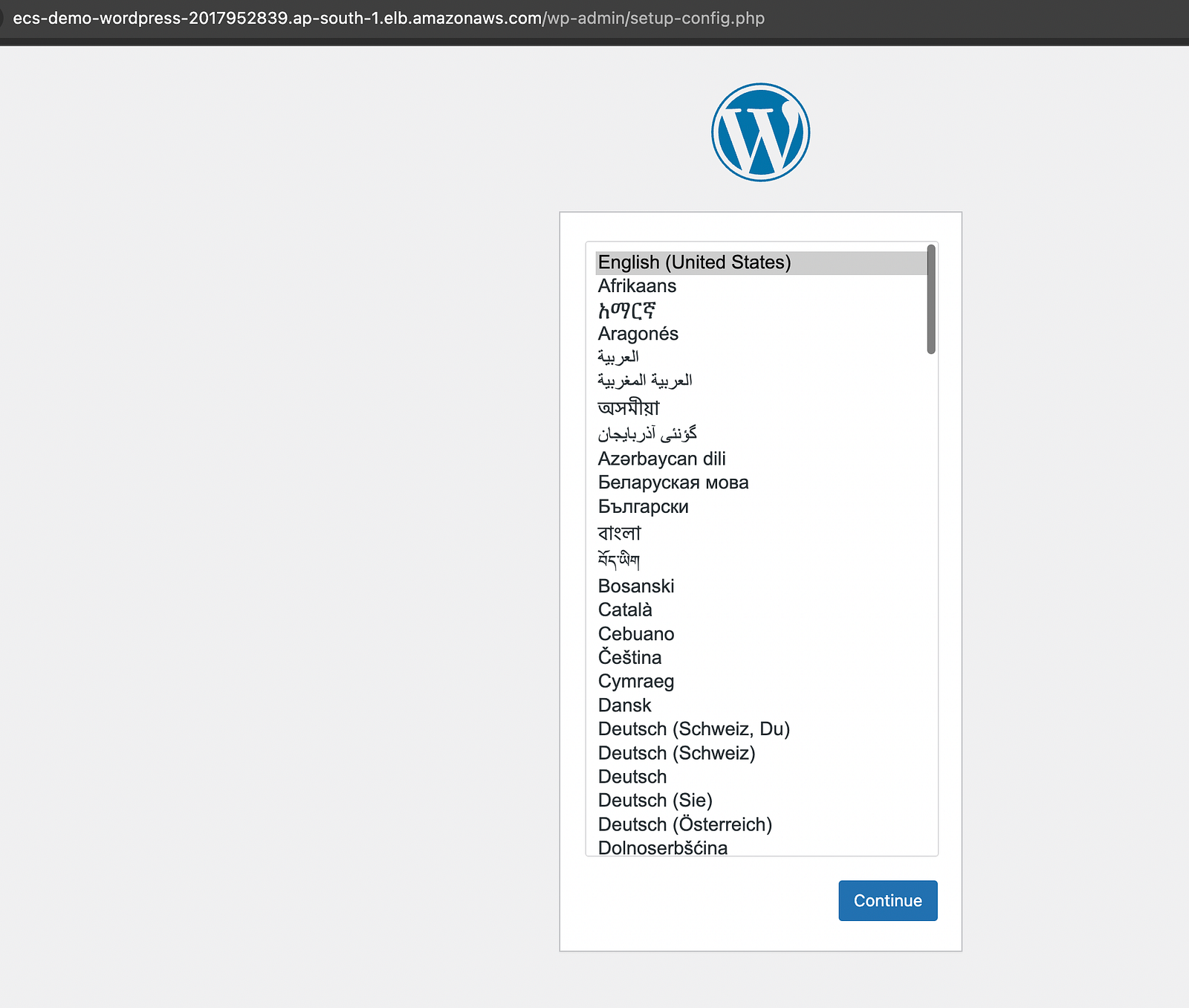The image size is (1189, 1008).
Task: Select the standalone العربية option
Action: coord(761,358)
